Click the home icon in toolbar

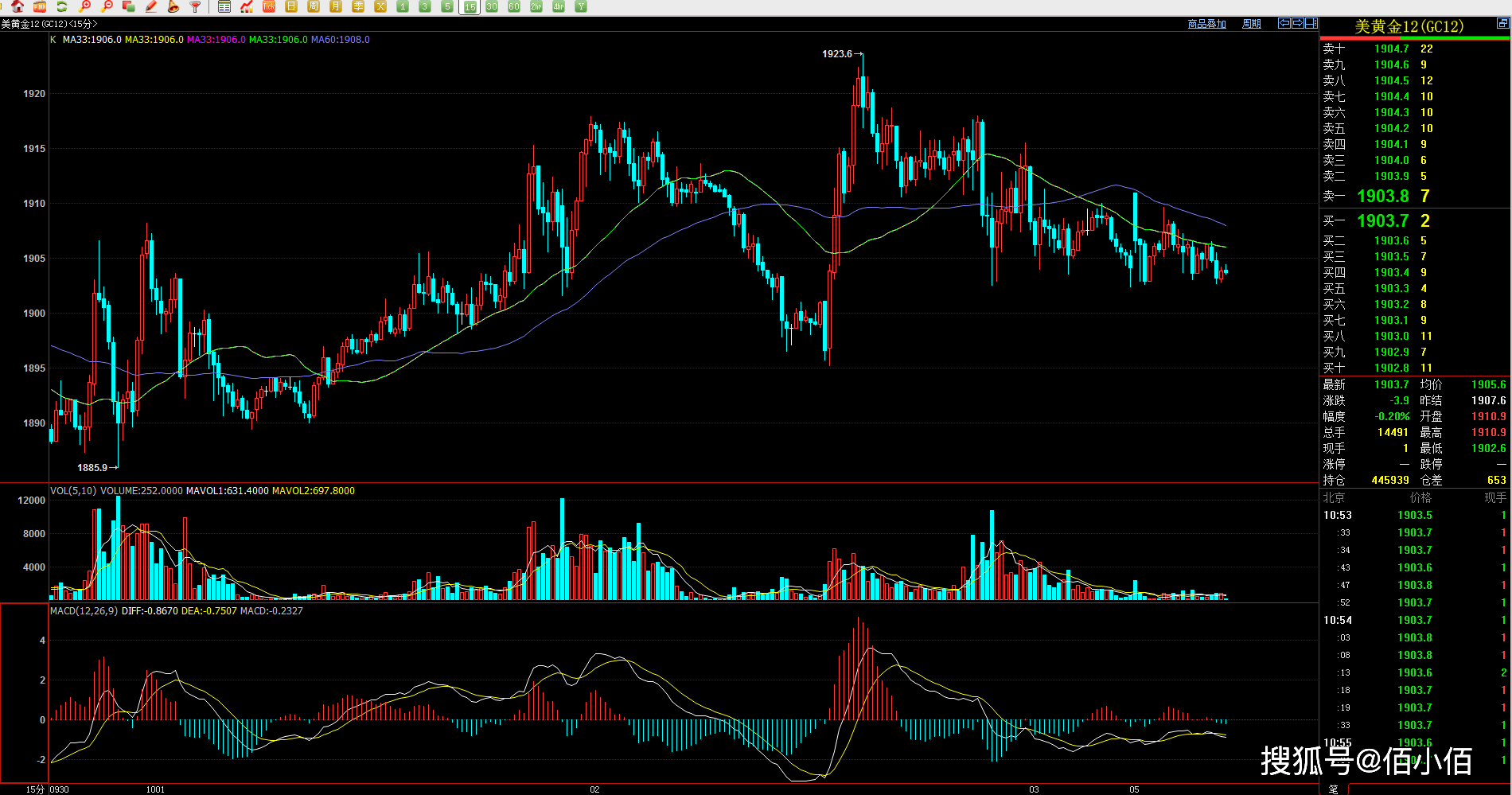tap(18, 6)
